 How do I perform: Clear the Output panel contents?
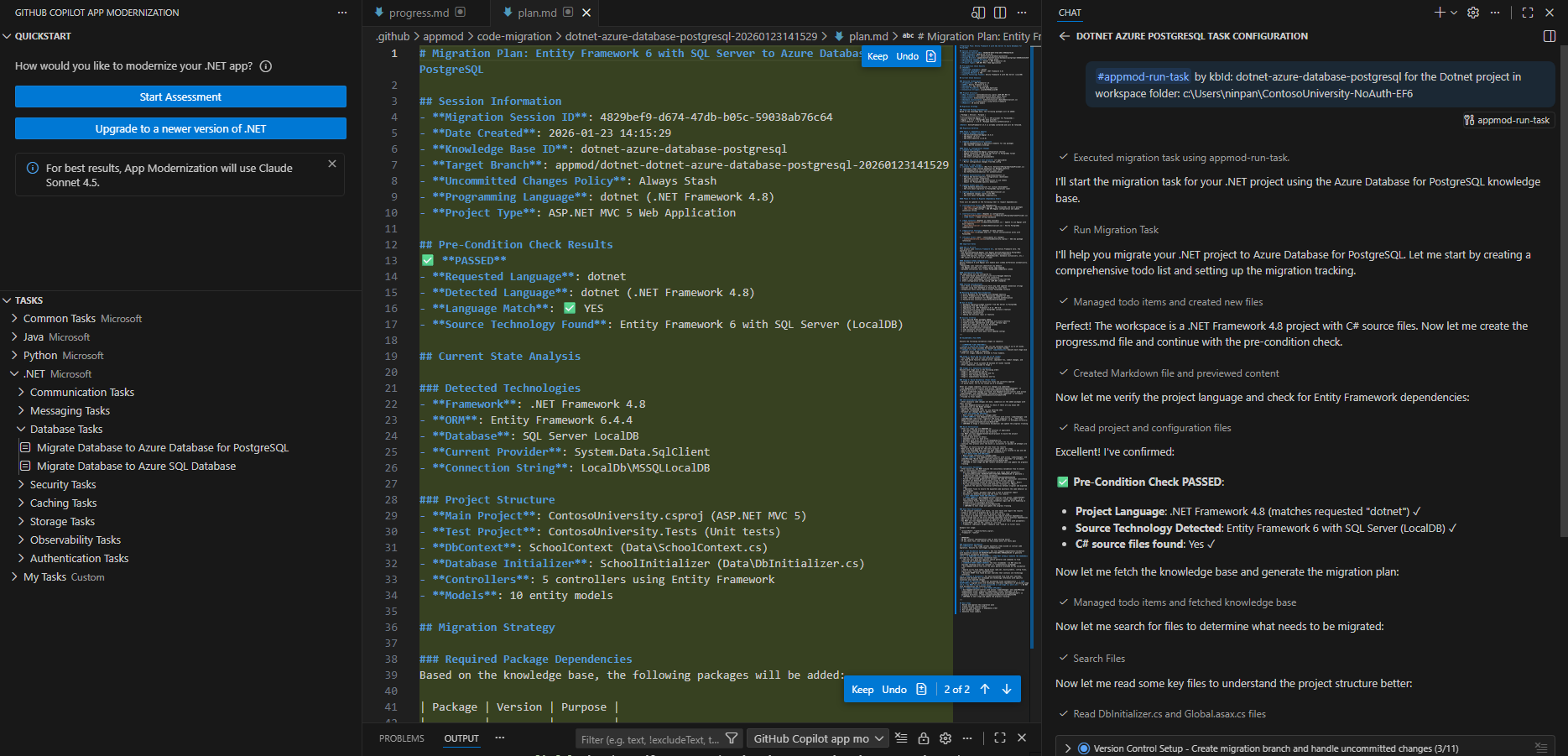(901, 738)
